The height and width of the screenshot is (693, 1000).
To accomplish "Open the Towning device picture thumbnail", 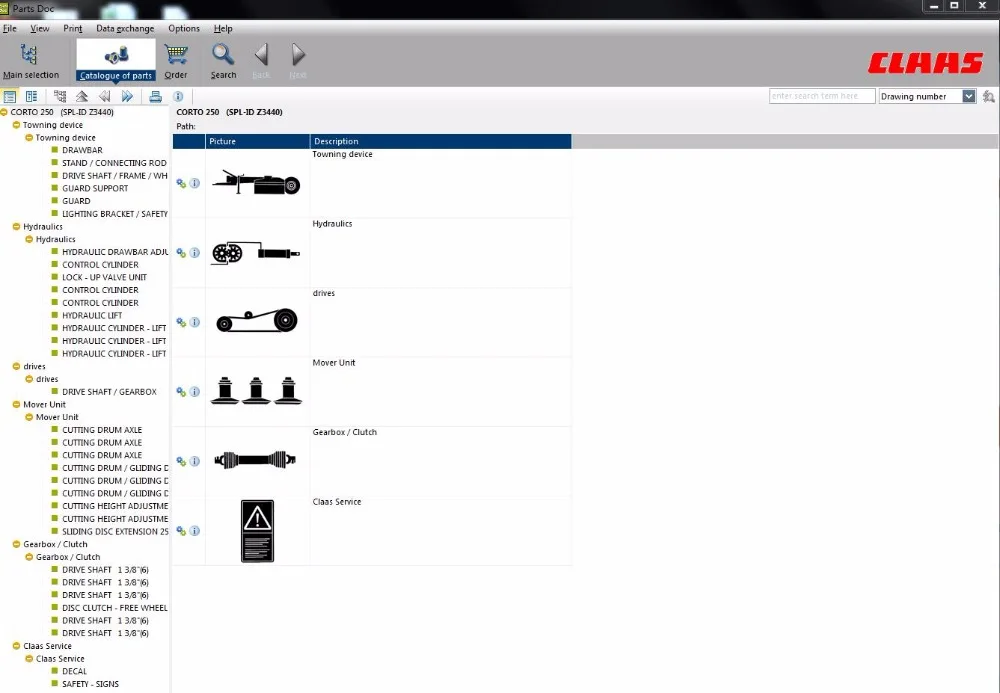I will point(256,183).
